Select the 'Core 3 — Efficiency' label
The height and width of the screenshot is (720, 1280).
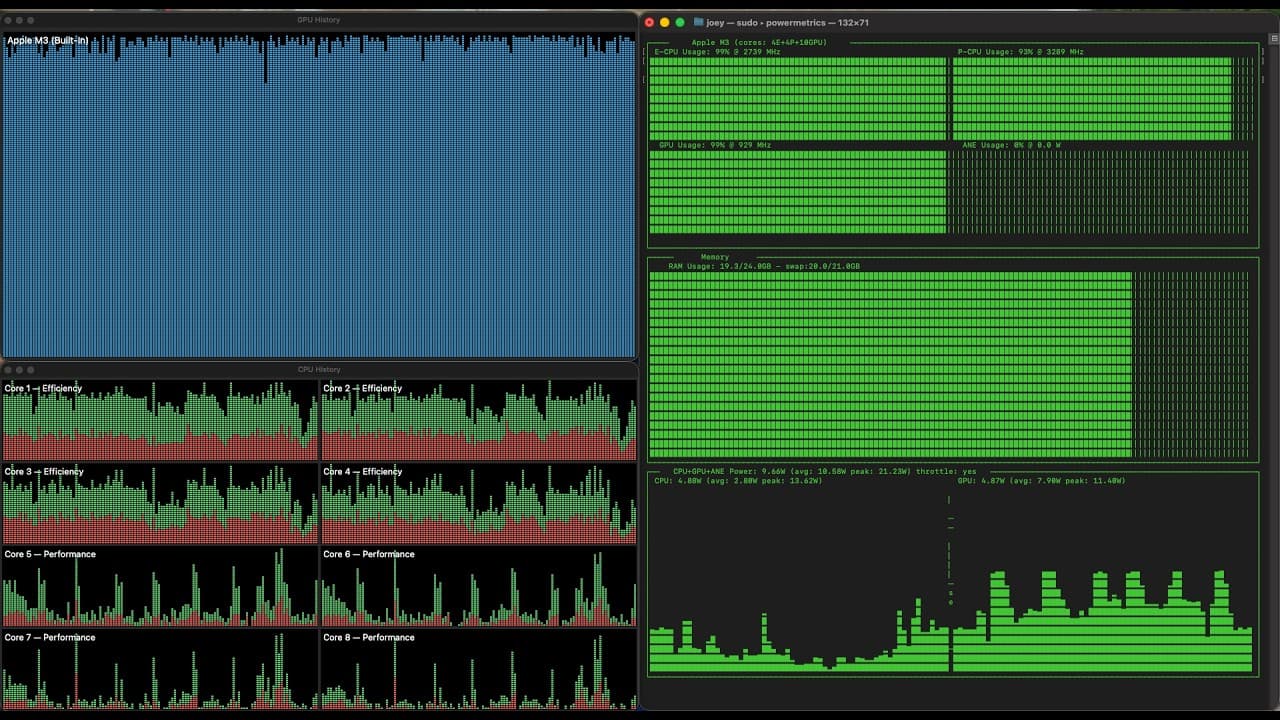43,471
